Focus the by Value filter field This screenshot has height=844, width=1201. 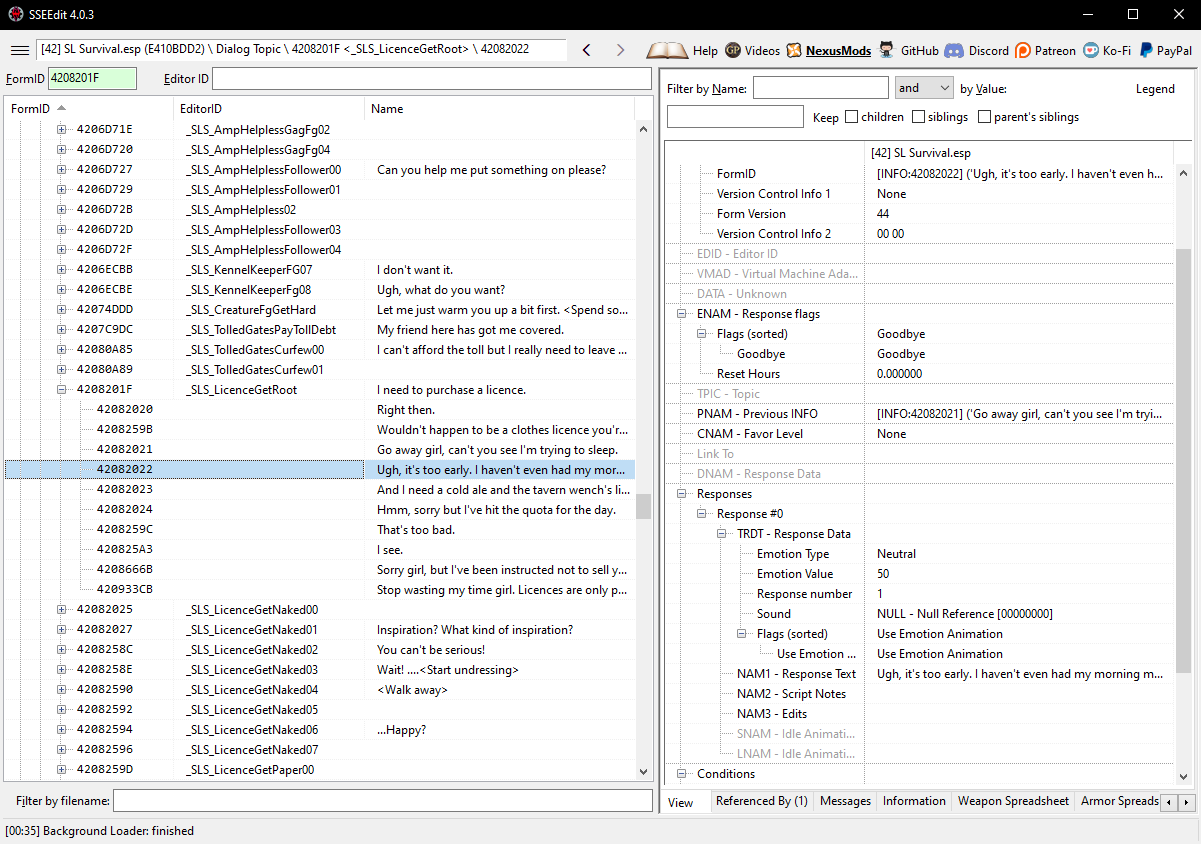click(x=735, y=117)
